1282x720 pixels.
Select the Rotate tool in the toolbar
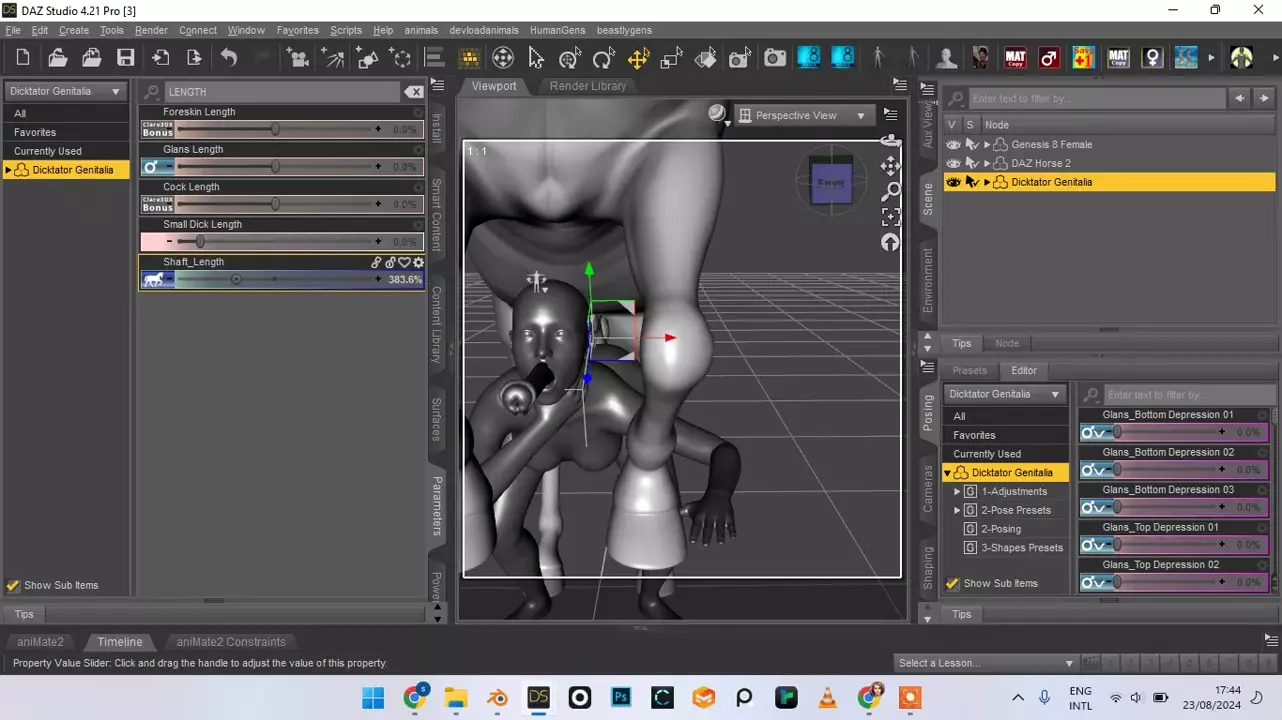coord(603,58)
